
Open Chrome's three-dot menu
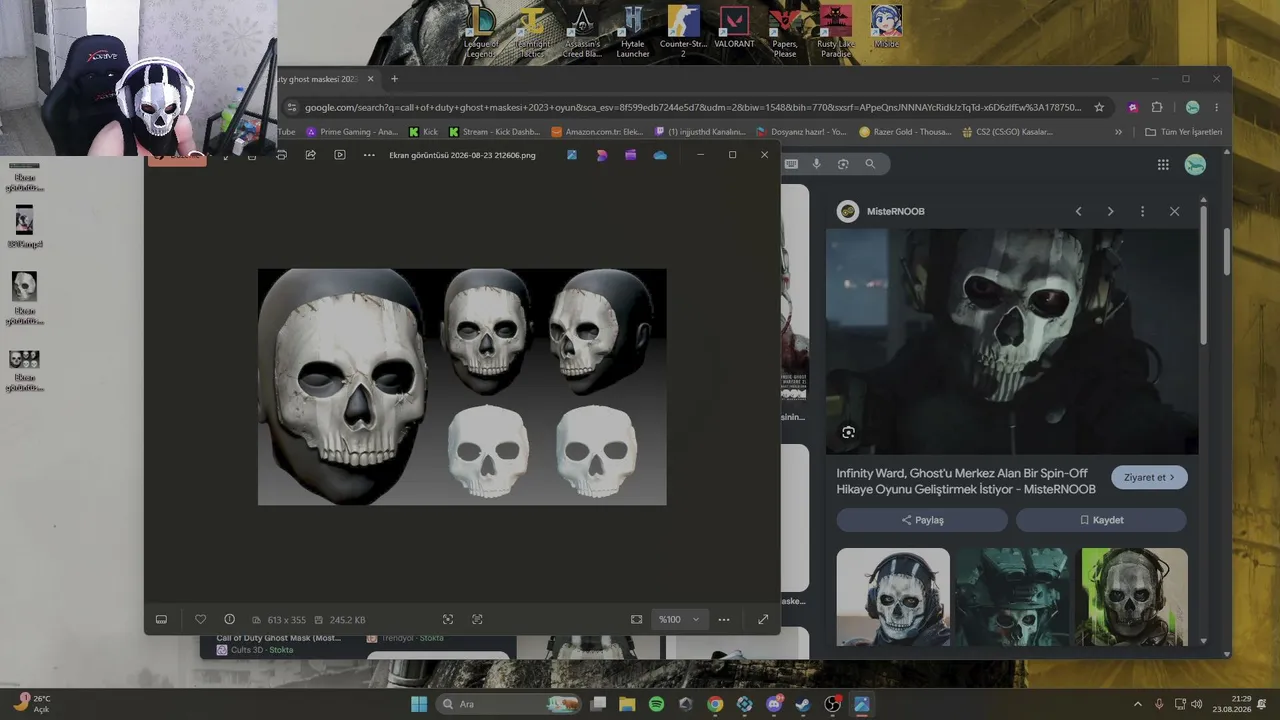[x=1217, y=107]
